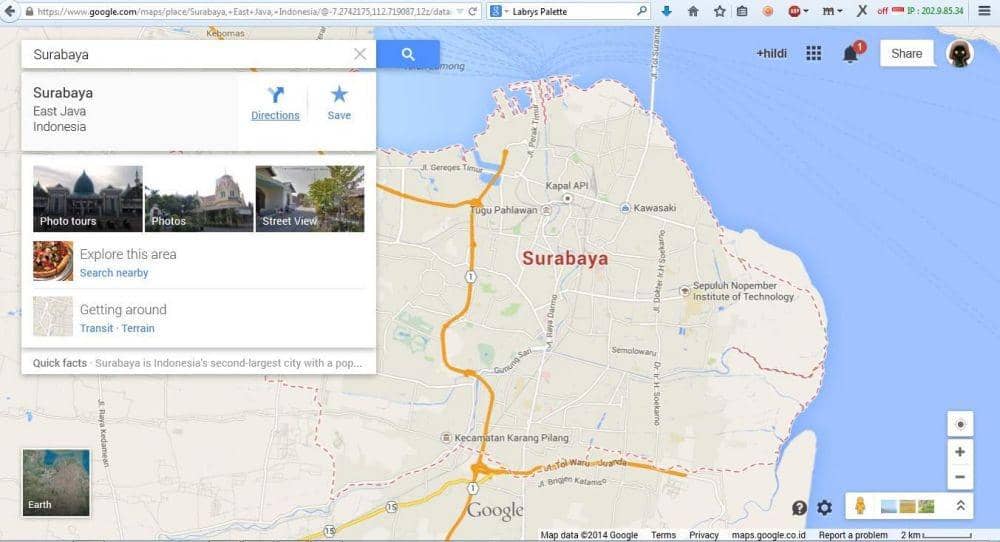Open the notifications bell

pos(850,54)
